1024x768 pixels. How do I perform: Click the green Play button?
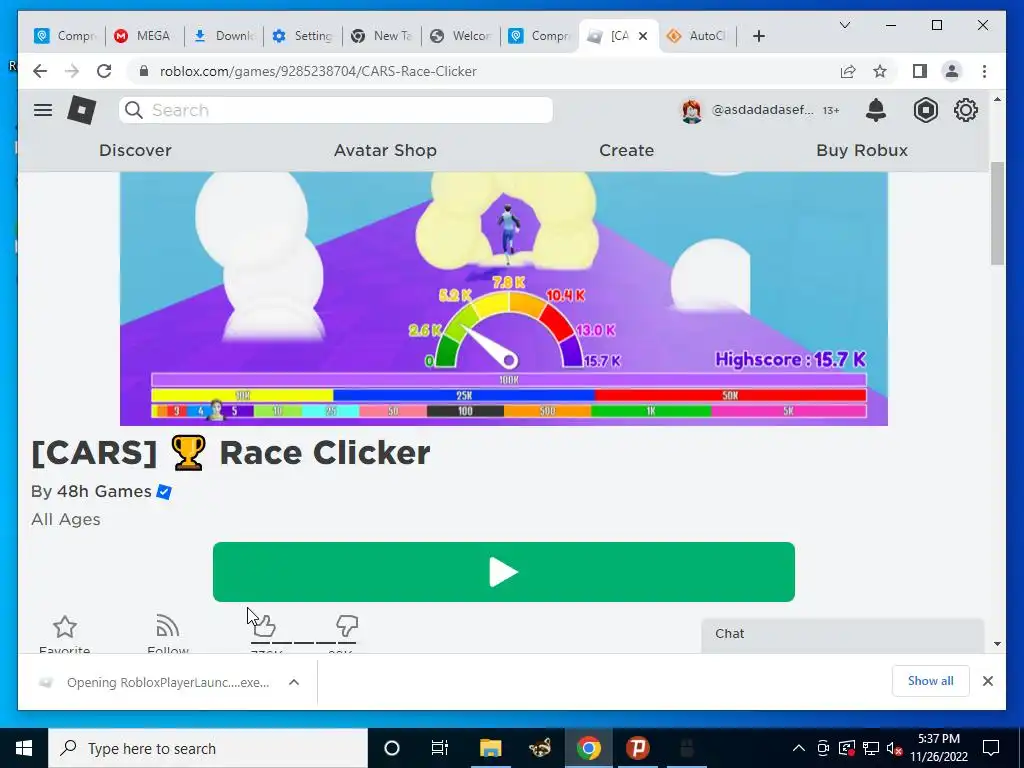[504, 572]
